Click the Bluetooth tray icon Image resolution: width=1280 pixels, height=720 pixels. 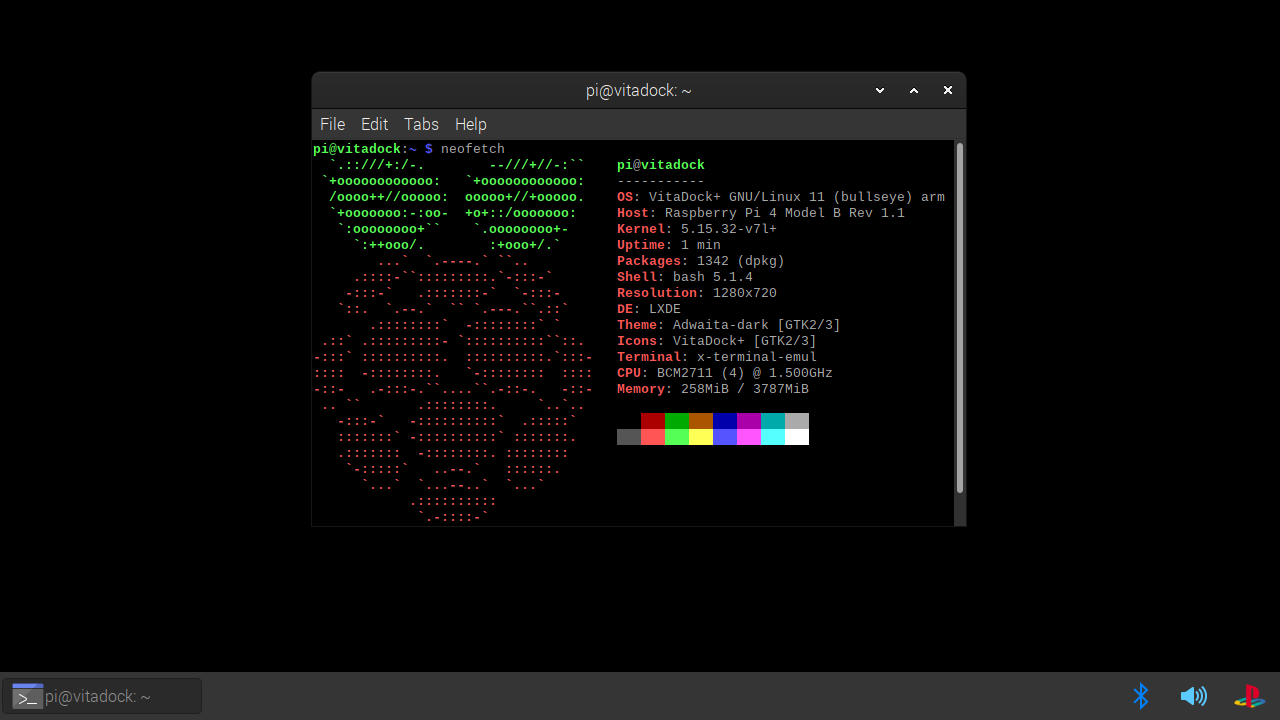pyautogui.click(x=1140, y=696)
